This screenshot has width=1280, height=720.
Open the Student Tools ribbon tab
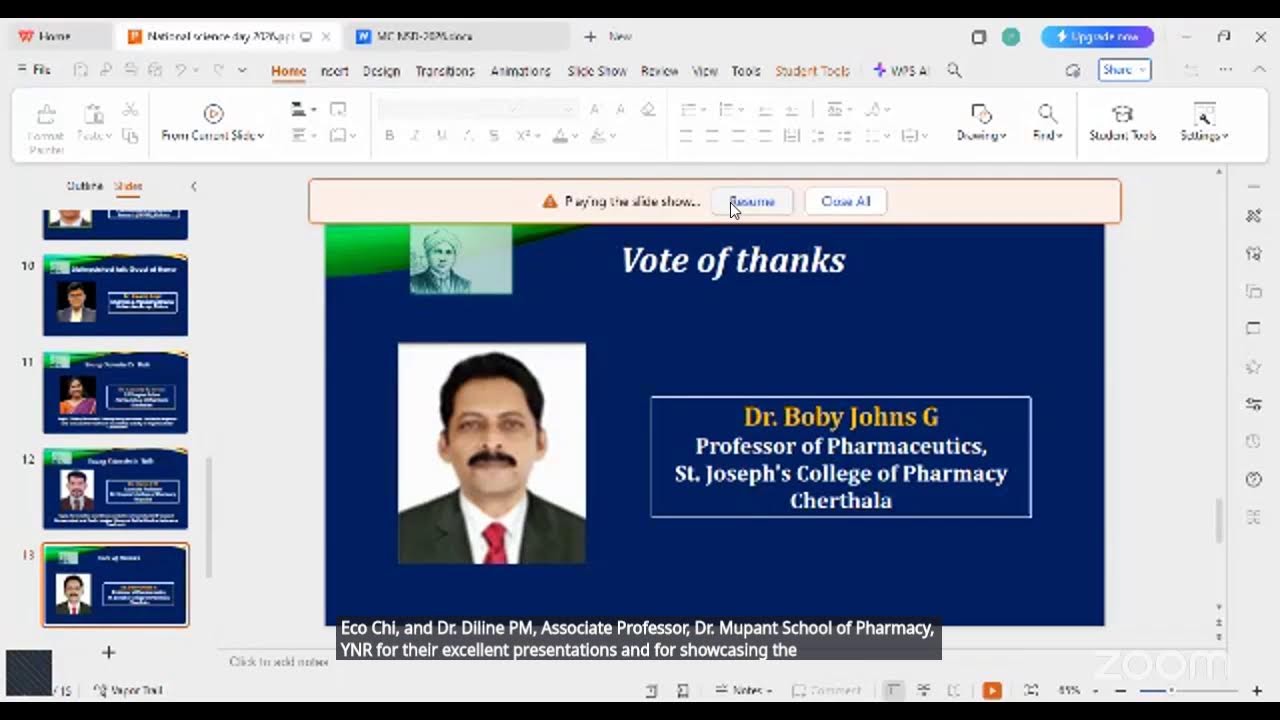[812, 71]
